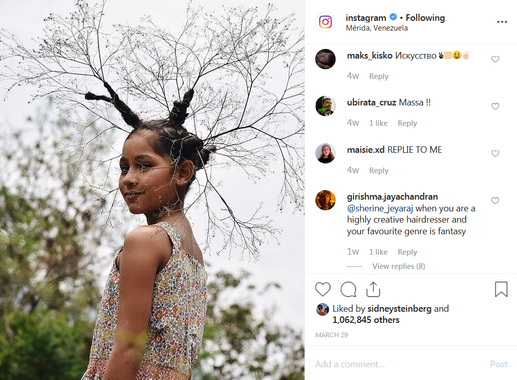Share the post via share icon
This screenshot has height=380, width=517.
tap(373, 289)
